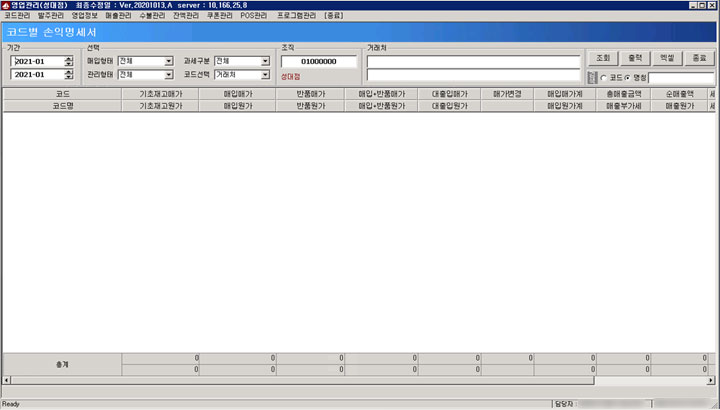Open the 매입형태 dropdown
This screenshot has width=720, height=410.
click(x=169, y=61)
